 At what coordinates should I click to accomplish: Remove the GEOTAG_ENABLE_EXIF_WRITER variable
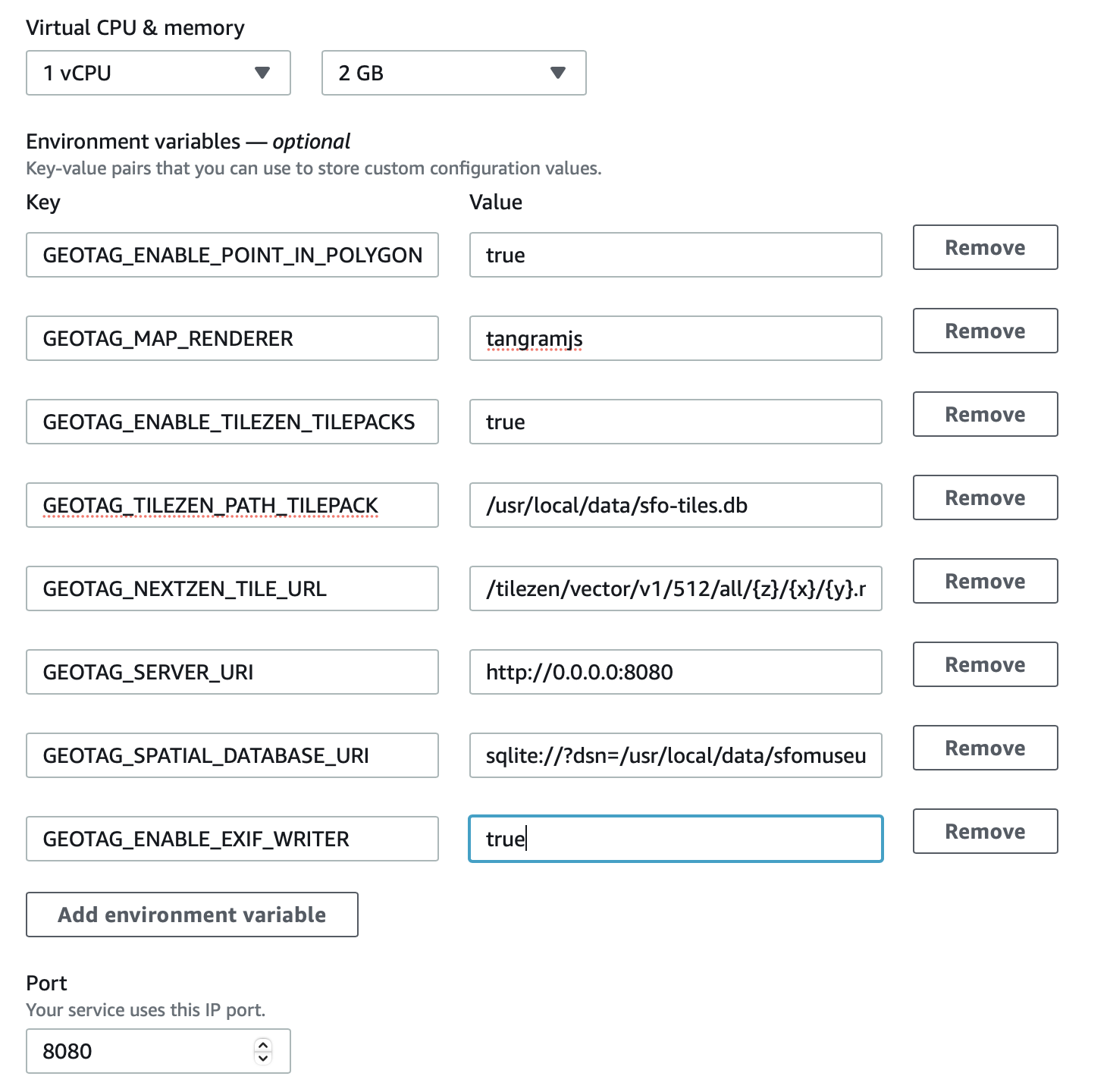985,831
